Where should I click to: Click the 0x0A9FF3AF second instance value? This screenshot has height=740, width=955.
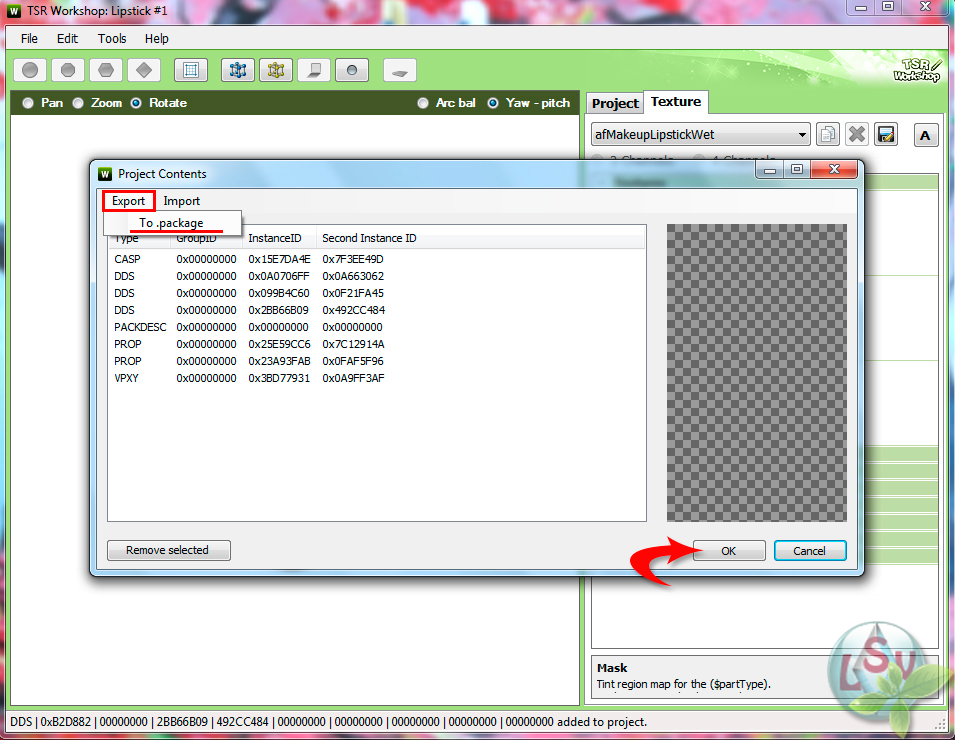tap(353, 378)
